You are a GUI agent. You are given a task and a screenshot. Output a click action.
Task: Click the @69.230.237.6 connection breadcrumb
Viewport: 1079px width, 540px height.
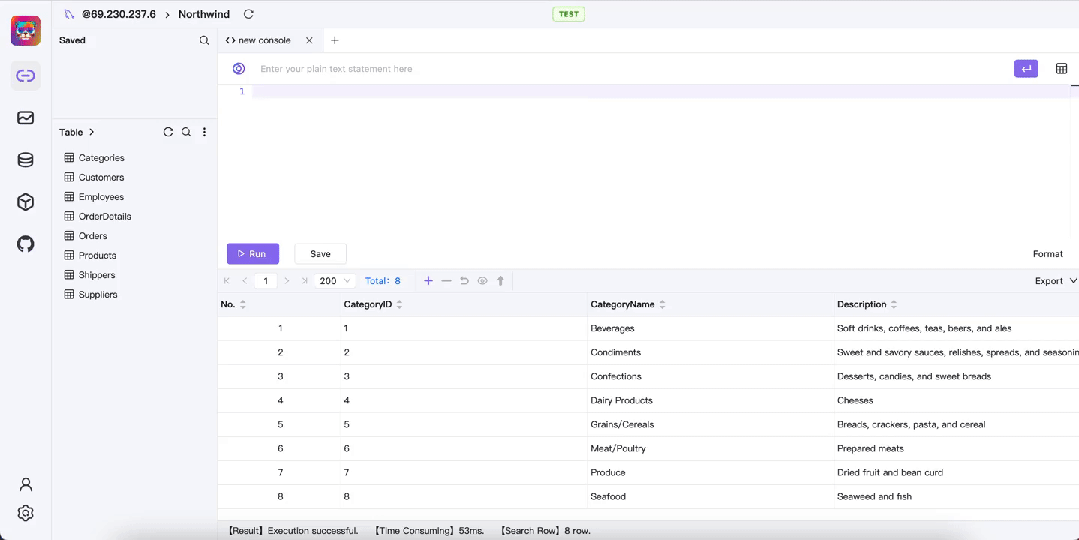[119, 14]
